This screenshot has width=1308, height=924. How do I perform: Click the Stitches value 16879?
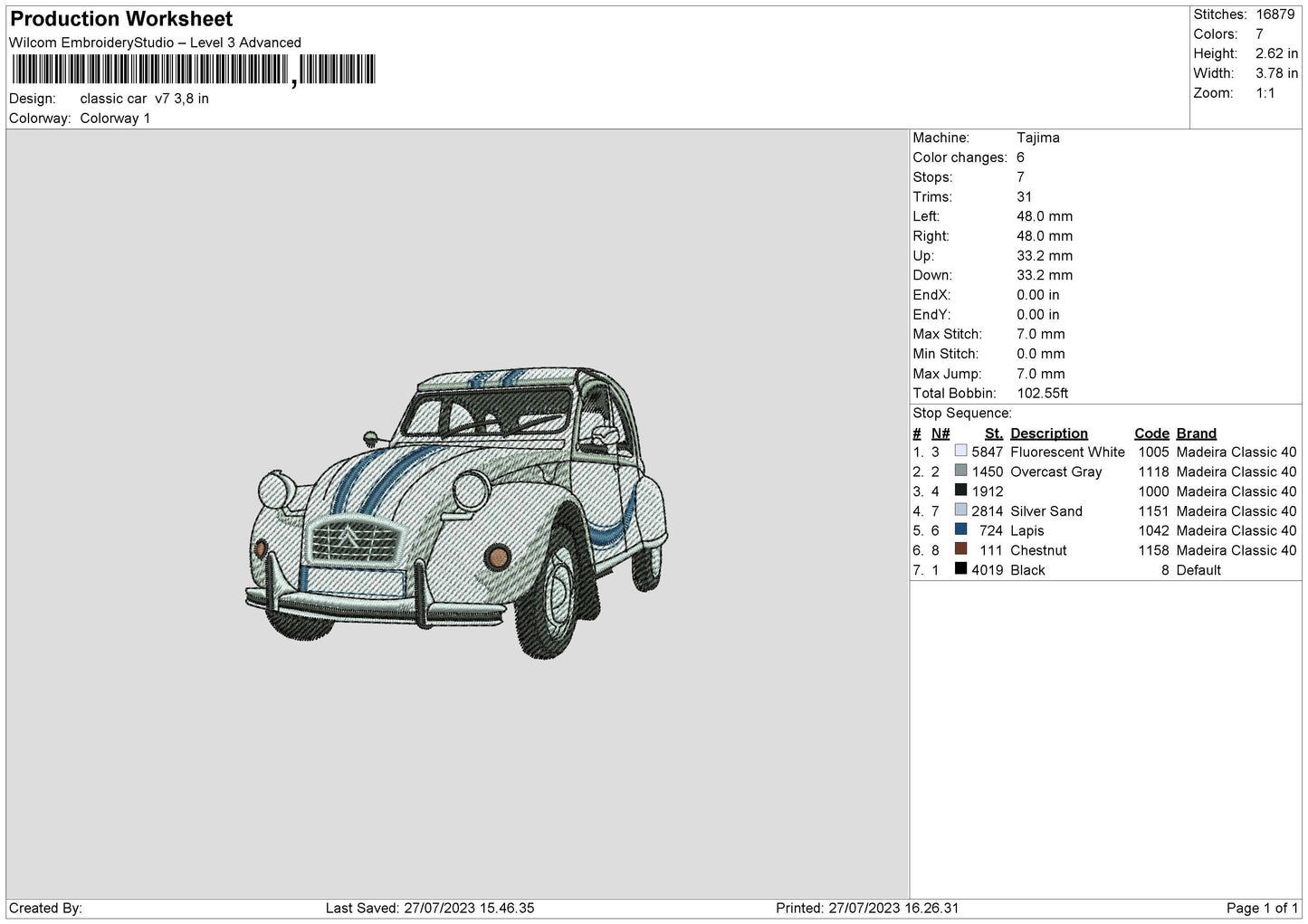tap(1275, 14)
